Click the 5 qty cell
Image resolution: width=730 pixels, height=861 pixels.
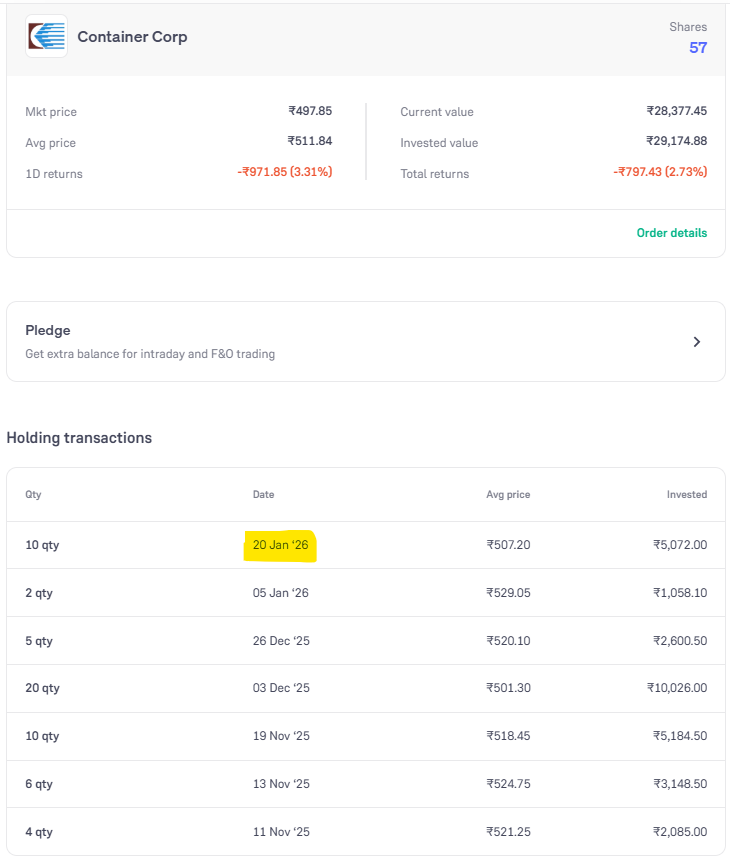(x=39, y=641)
